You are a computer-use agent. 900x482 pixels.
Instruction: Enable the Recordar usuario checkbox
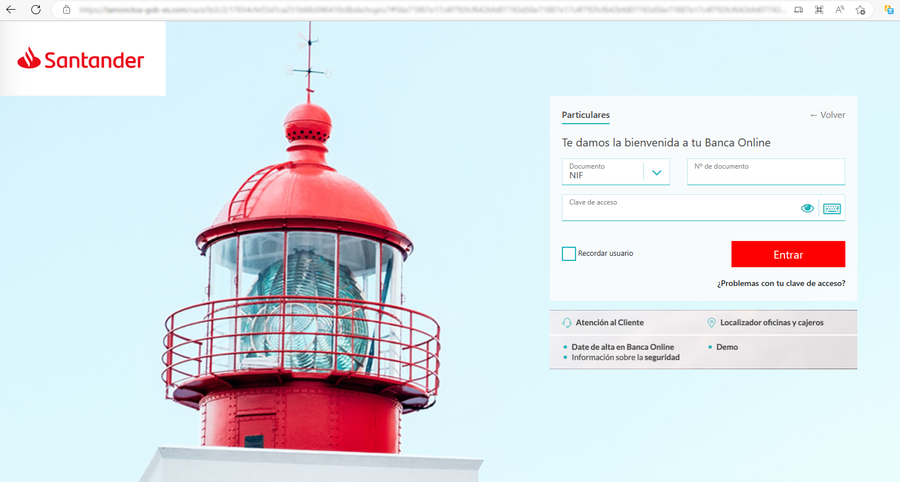point(569,254)
